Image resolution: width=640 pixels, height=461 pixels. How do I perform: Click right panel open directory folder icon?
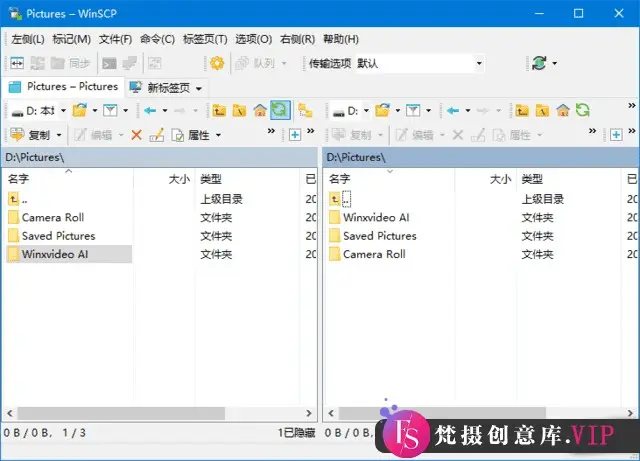[x=382, y=110]
